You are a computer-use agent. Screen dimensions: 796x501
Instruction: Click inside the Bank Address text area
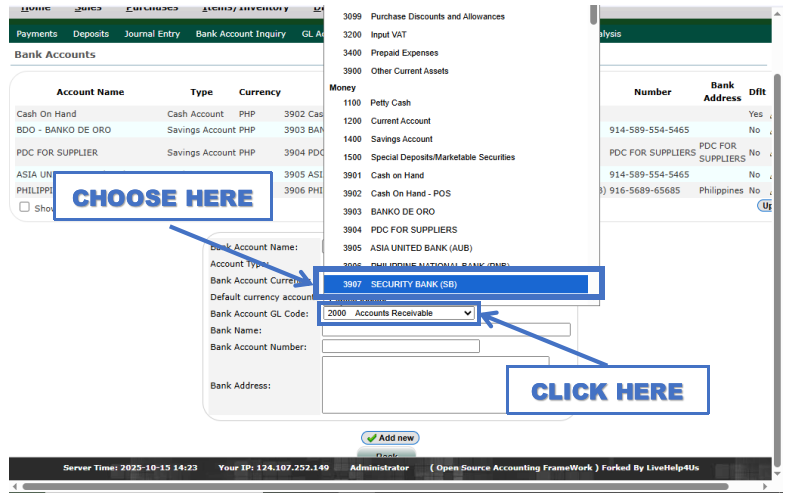(435, 384)
